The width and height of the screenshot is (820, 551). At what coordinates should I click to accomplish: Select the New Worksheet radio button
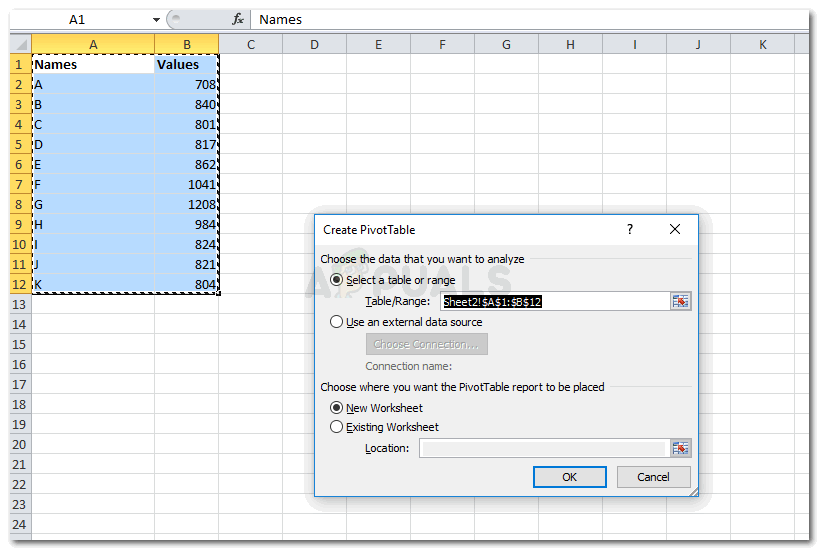336,408
